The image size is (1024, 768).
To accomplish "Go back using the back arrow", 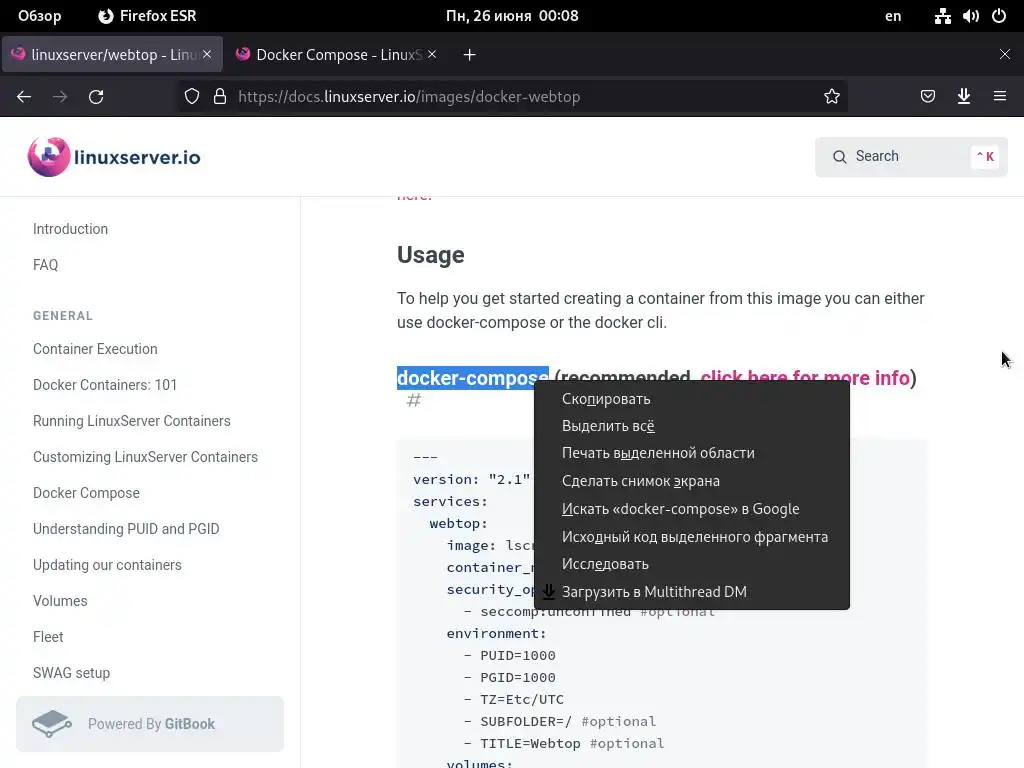I will tap(24, 97).
